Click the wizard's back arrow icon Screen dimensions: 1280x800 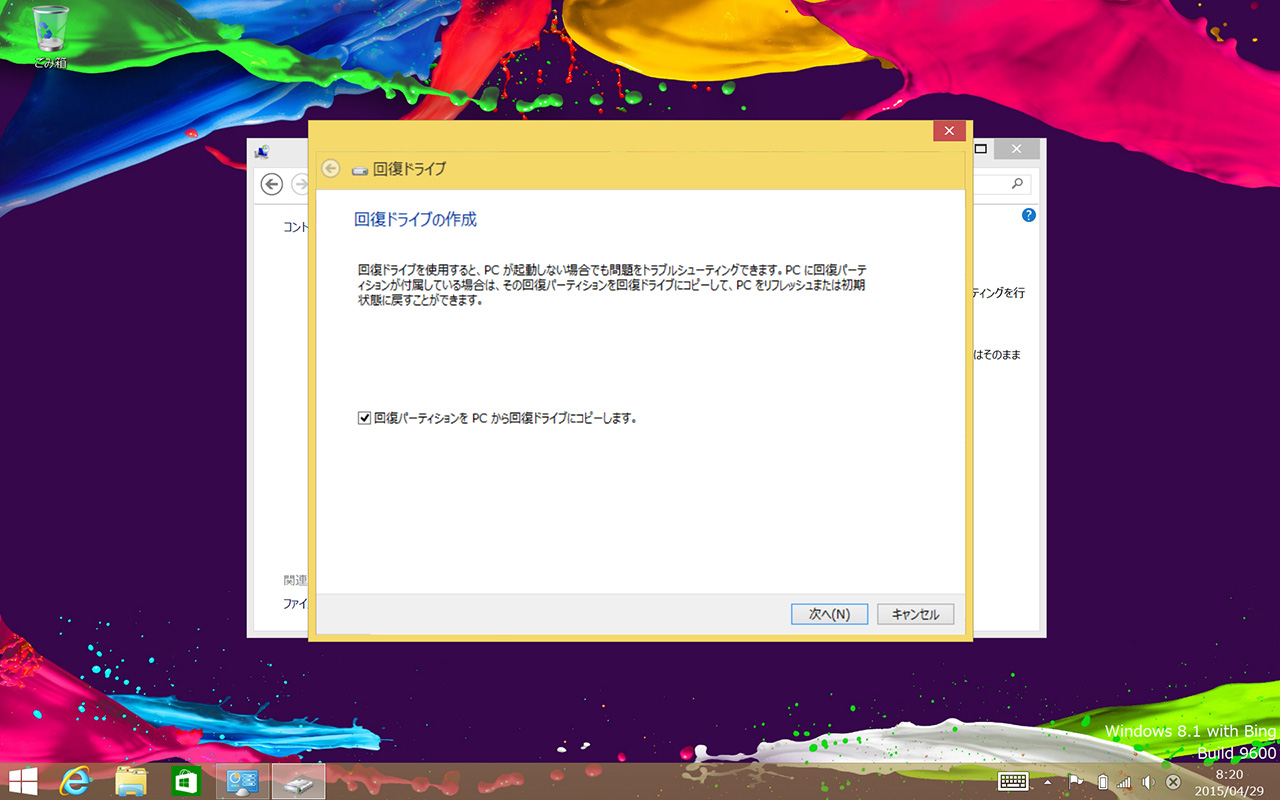pyautogui.click(x=331, y=169)
